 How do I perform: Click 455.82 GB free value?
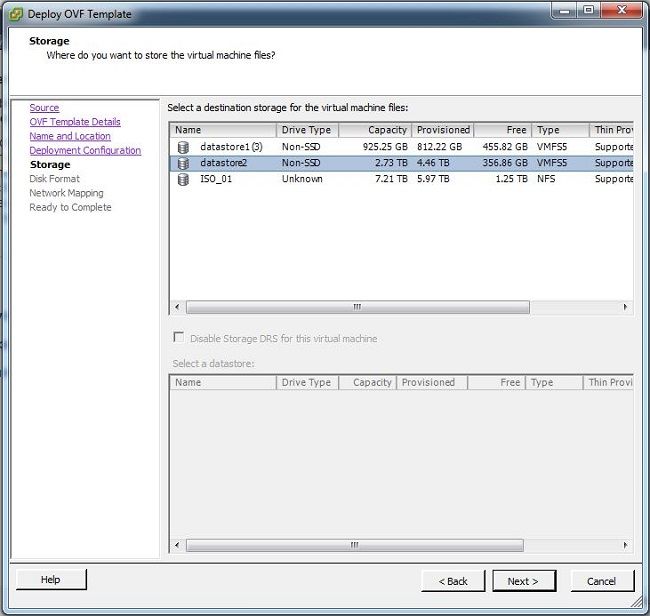[x=505, y=147]
